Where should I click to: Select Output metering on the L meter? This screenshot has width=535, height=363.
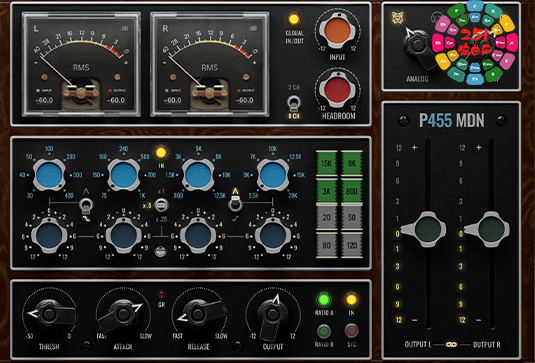tap(117, 91)
